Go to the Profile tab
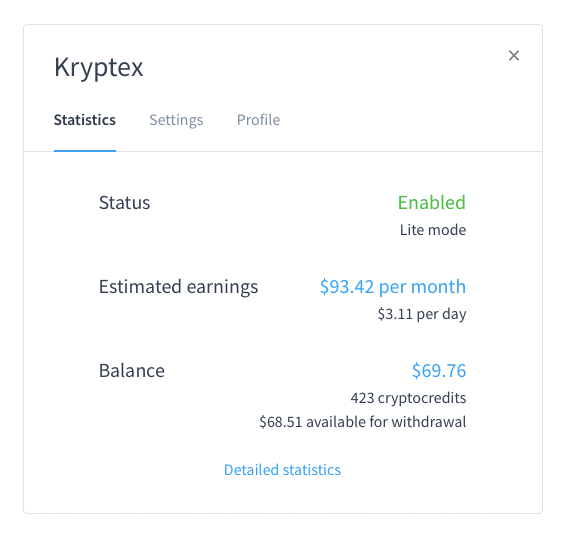Viewport: 570px width, 540px height. [258, 120]
